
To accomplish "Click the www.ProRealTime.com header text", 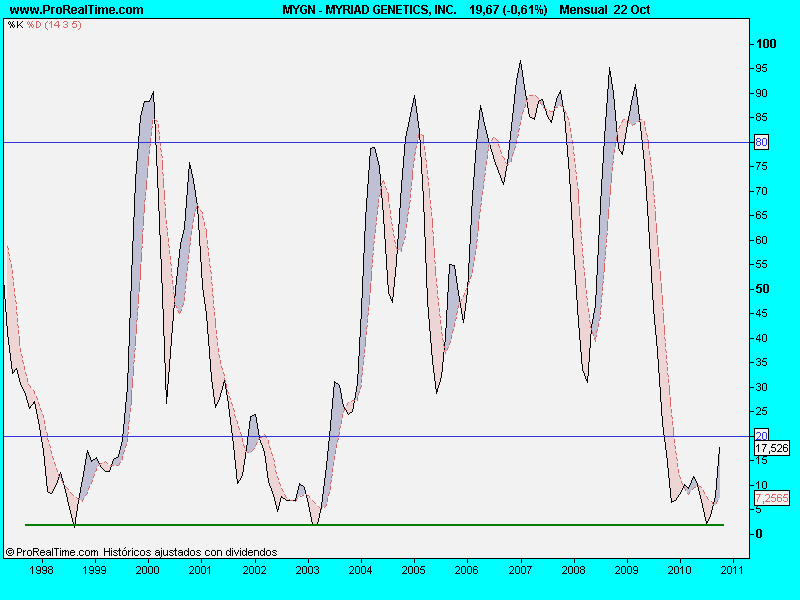I will [x=77, y=10].
